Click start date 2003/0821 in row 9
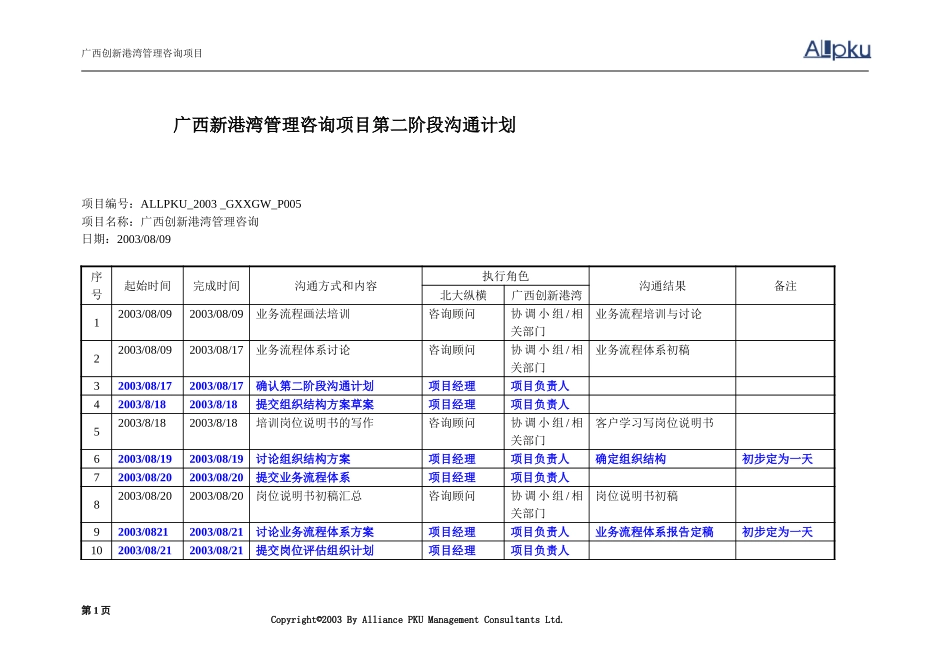The height and width of the screenshot is (672, 950). 143,532
